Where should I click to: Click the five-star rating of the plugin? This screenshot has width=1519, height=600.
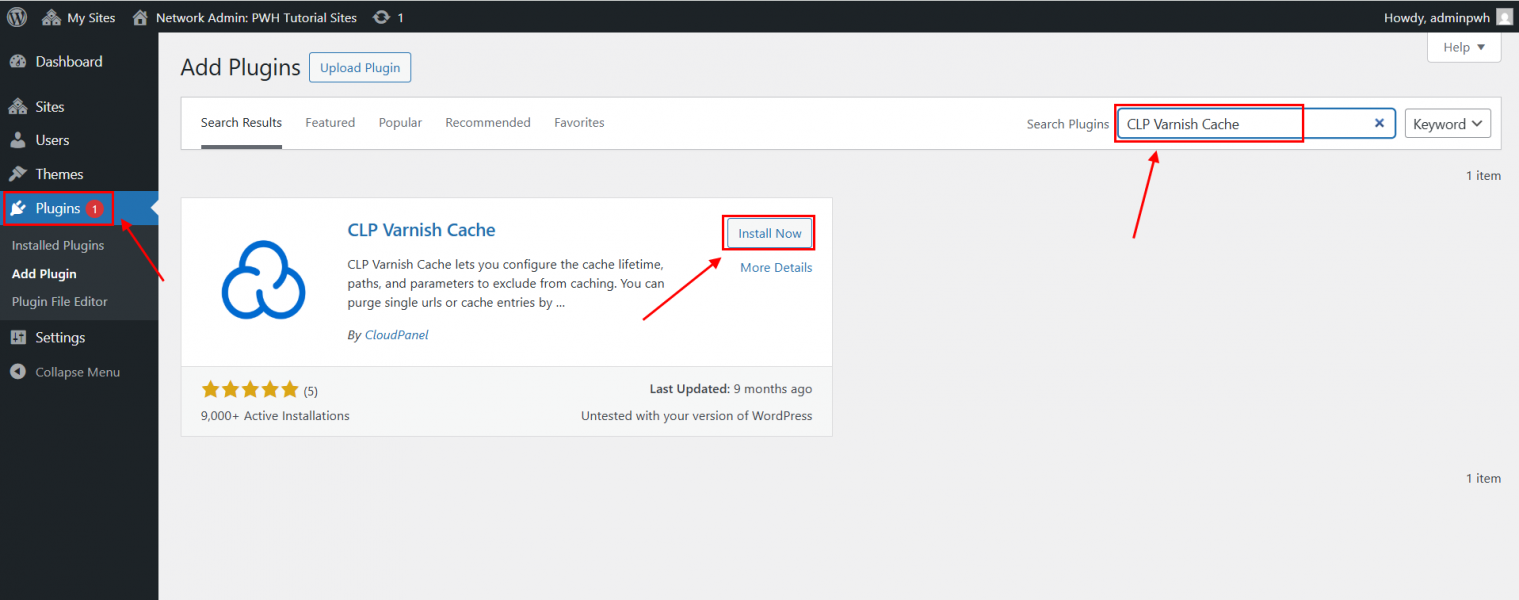250,390
